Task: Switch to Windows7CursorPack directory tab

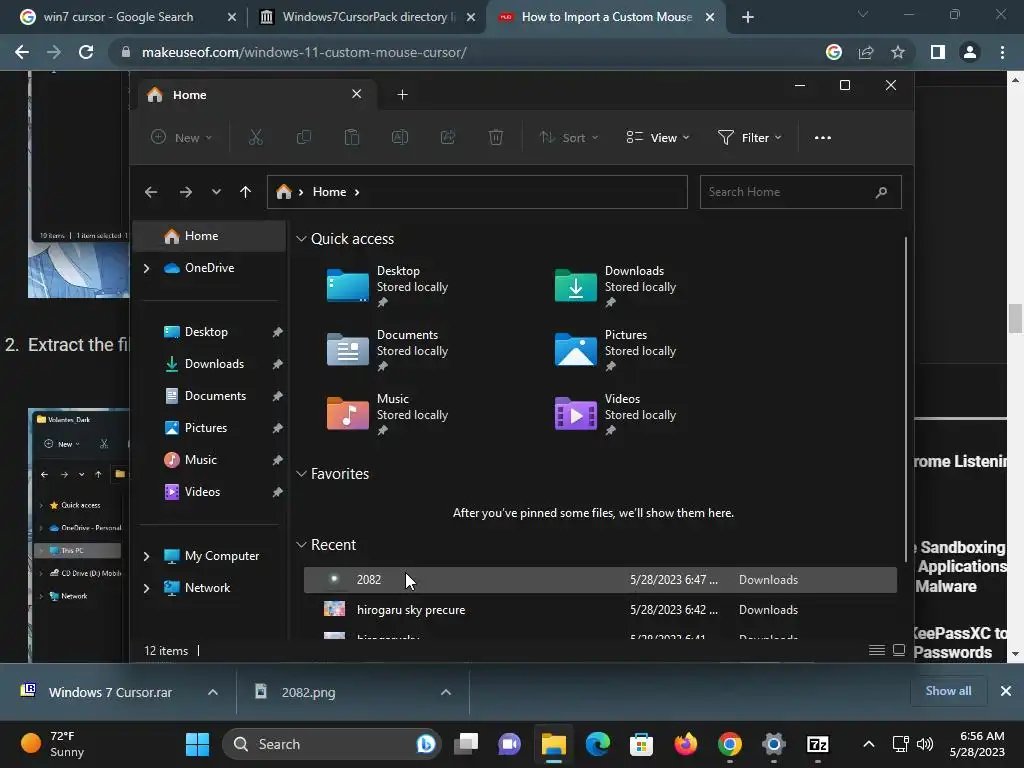Action: point(366,17)
